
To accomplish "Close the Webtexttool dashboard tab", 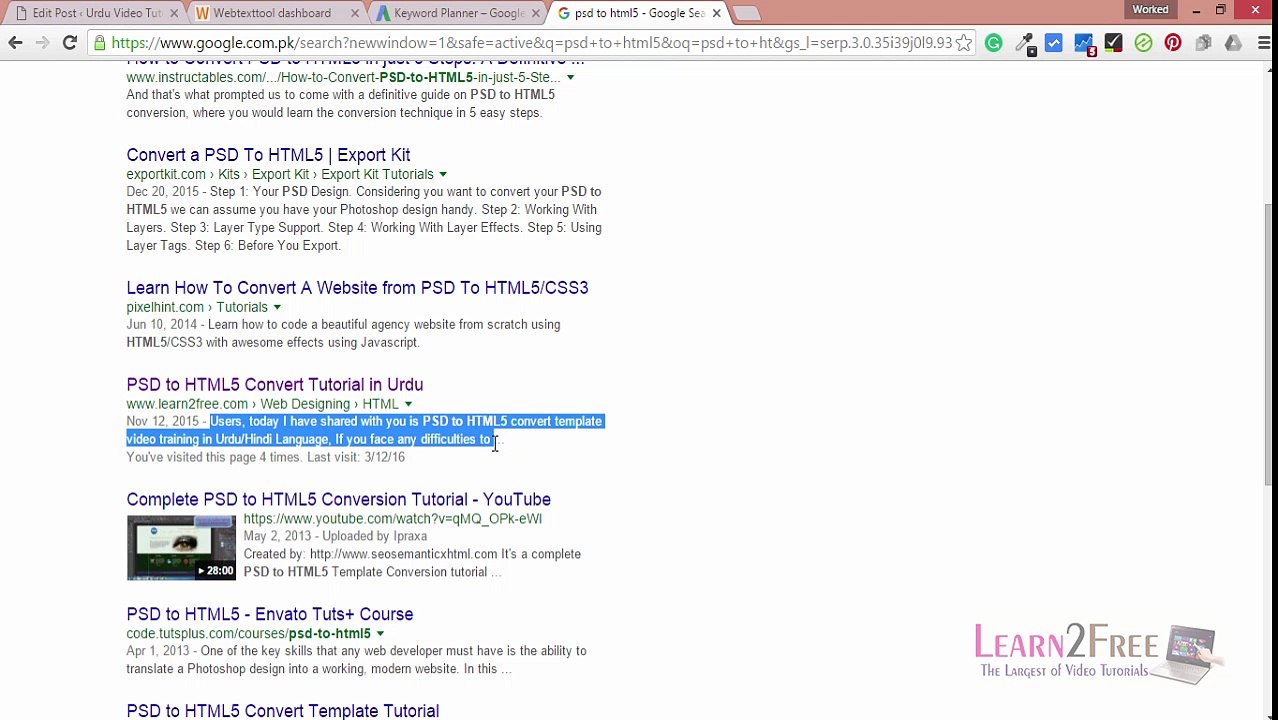I will click(x=354, y=13).
